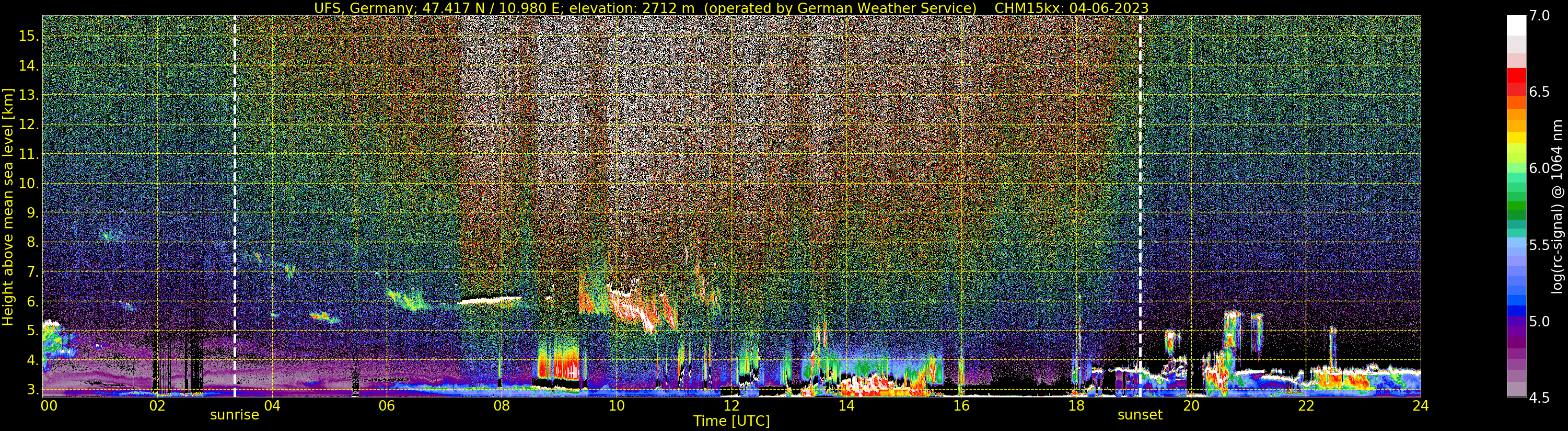The width and height of the screenshot is (1568, 431).
Task: Click the height tick label '15.'
Action: pyautogui.click(x=28, y=36)
